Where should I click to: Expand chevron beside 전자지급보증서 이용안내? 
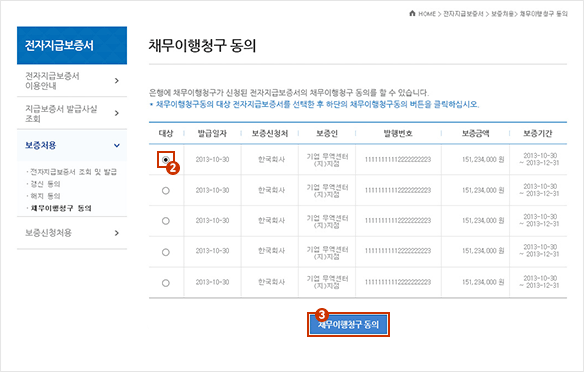[117, 81]
